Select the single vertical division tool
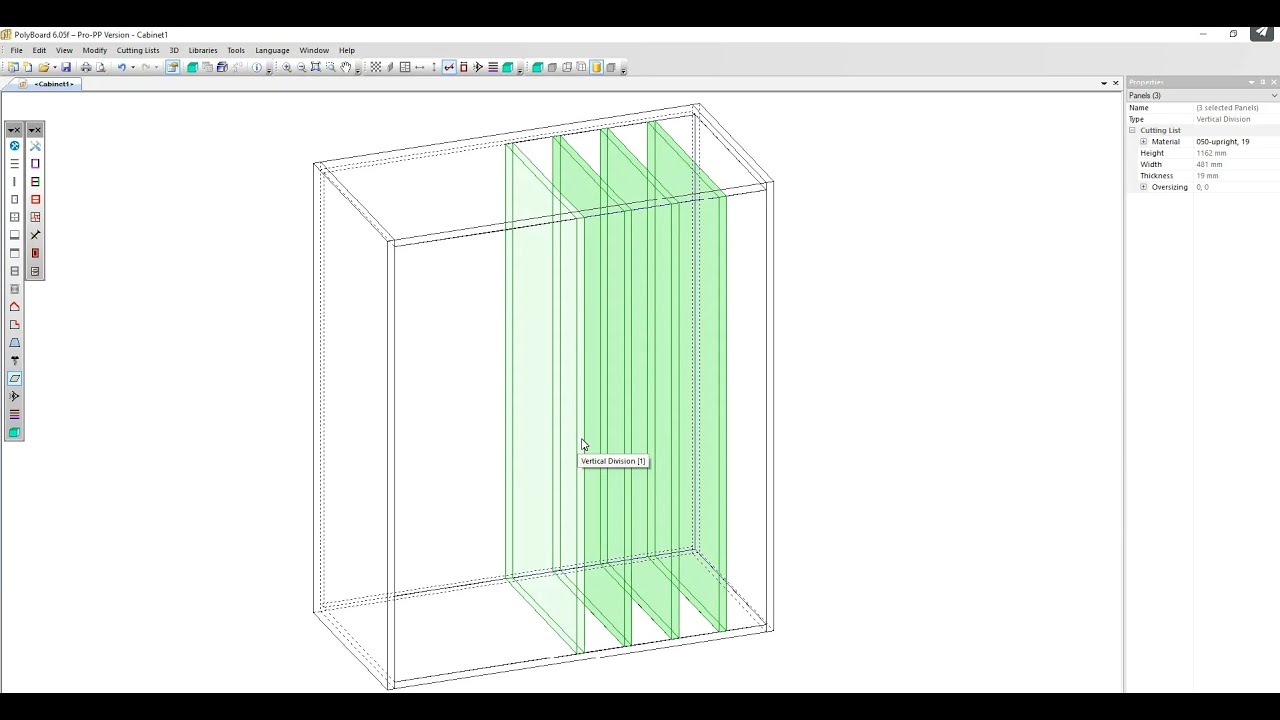This screenshot has width=1280, height=720. (x=14, y=182)
